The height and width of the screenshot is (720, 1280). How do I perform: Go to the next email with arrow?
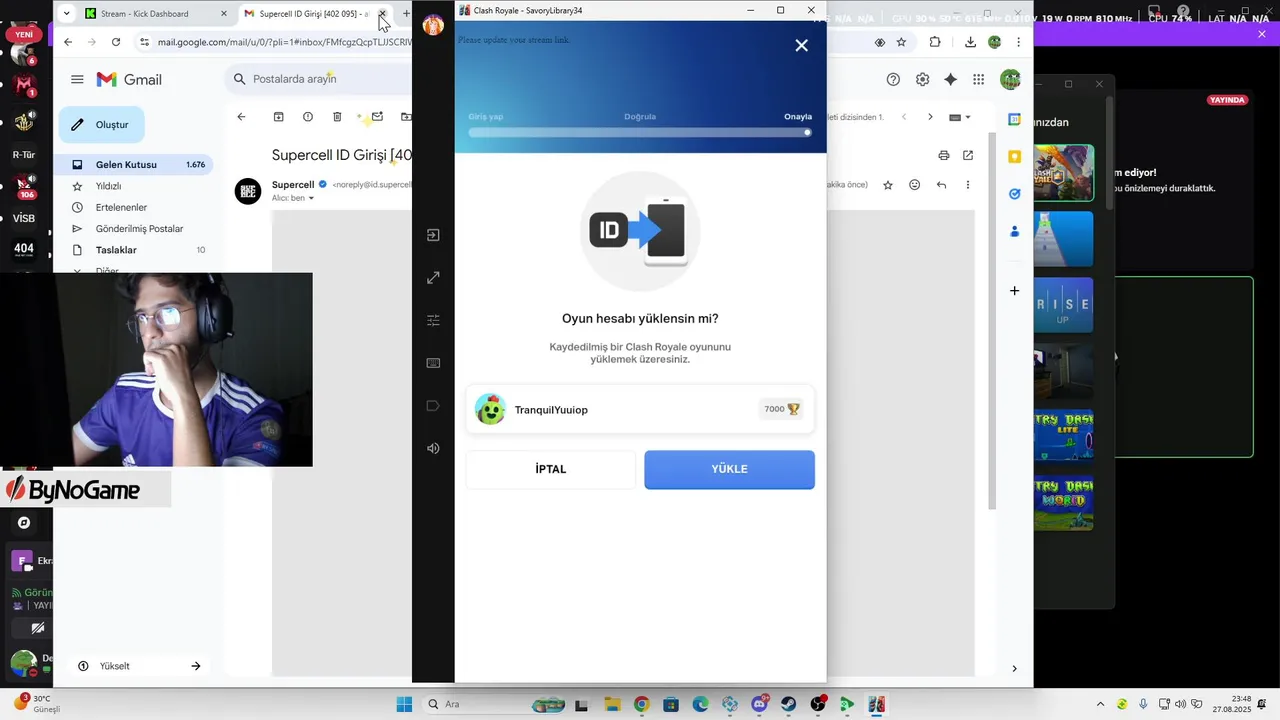930,117
